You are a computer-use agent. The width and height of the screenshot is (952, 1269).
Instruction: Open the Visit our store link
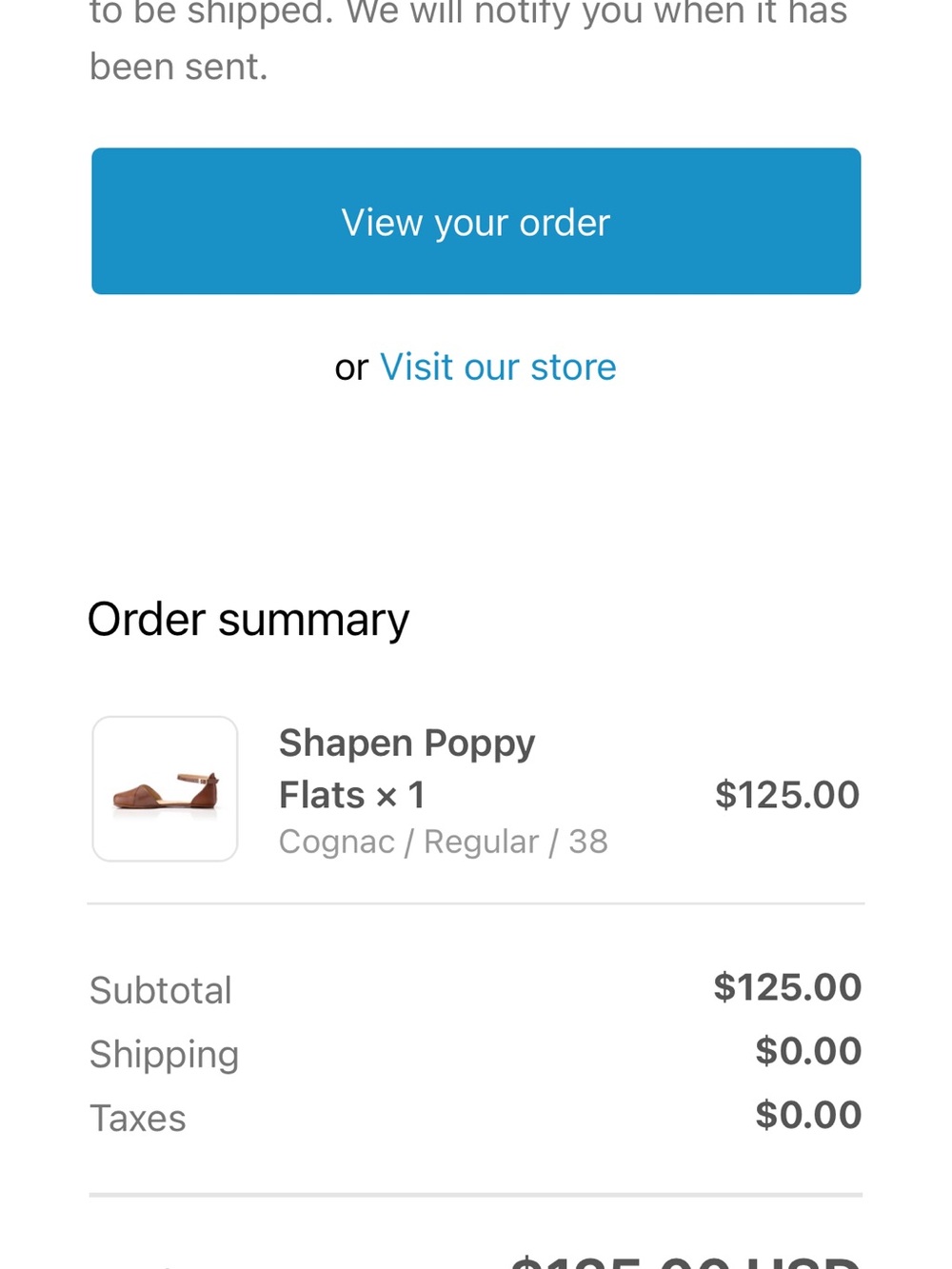click(498, 367)
